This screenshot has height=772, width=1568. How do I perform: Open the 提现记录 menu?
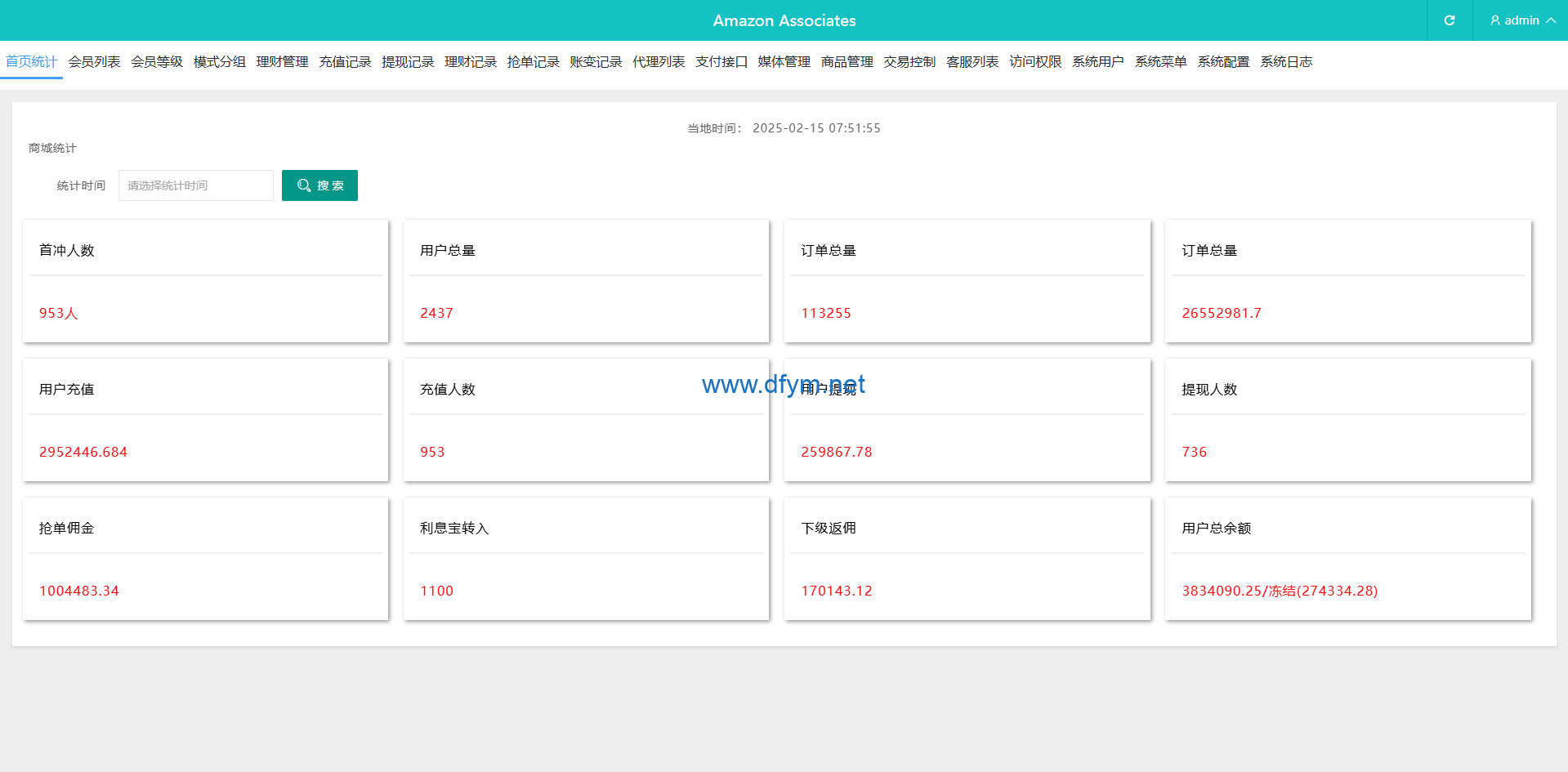pyautogui.click(x=408, y=62)
